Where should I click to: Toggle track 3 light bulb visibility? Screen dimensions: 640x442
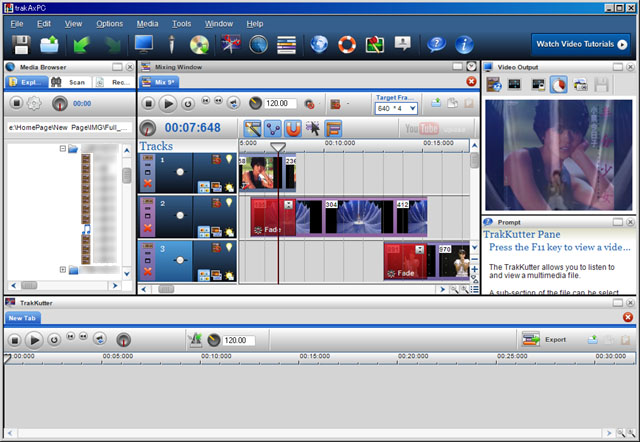click(x=229, y=247)
